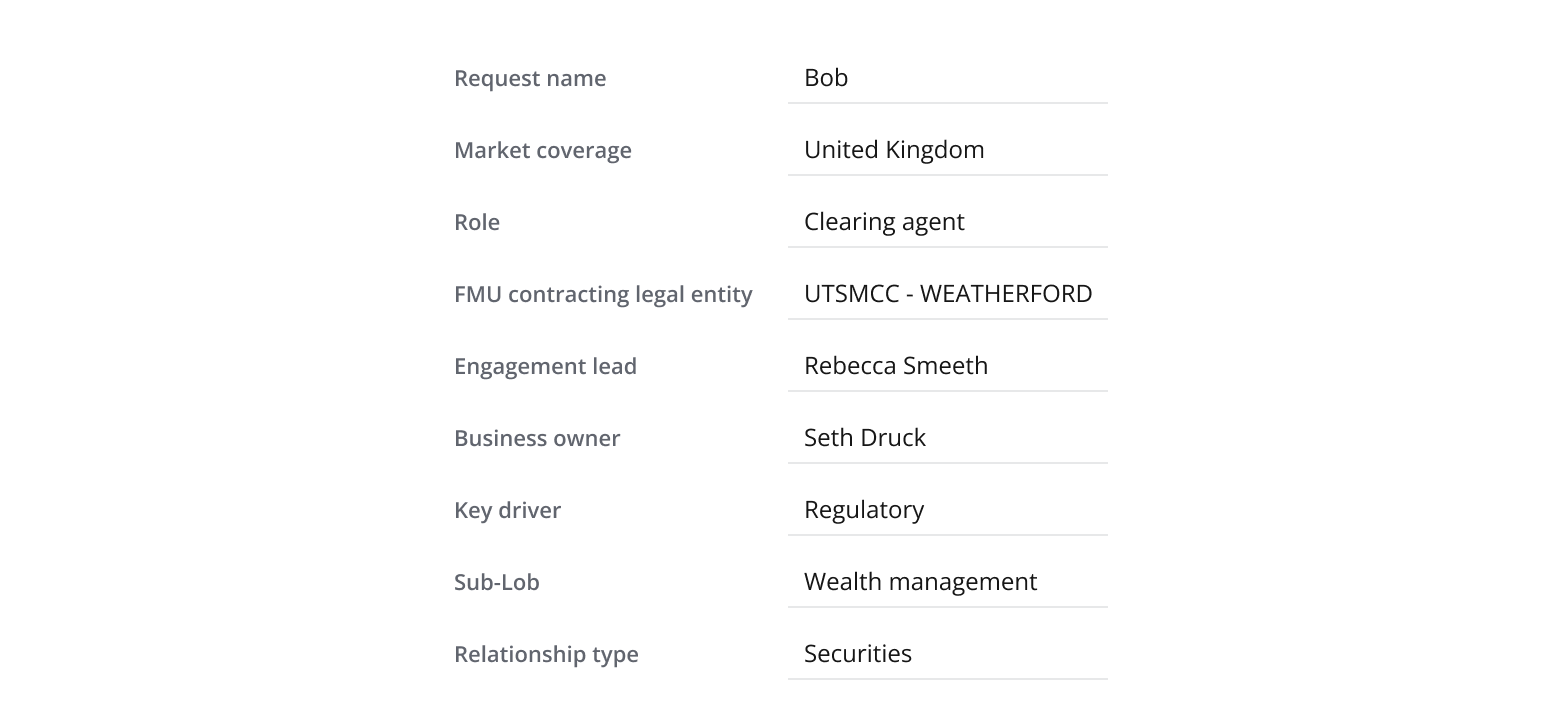Select the "Relationship type" label
This screenshot has height=728, width=1560.
[546, 655]
